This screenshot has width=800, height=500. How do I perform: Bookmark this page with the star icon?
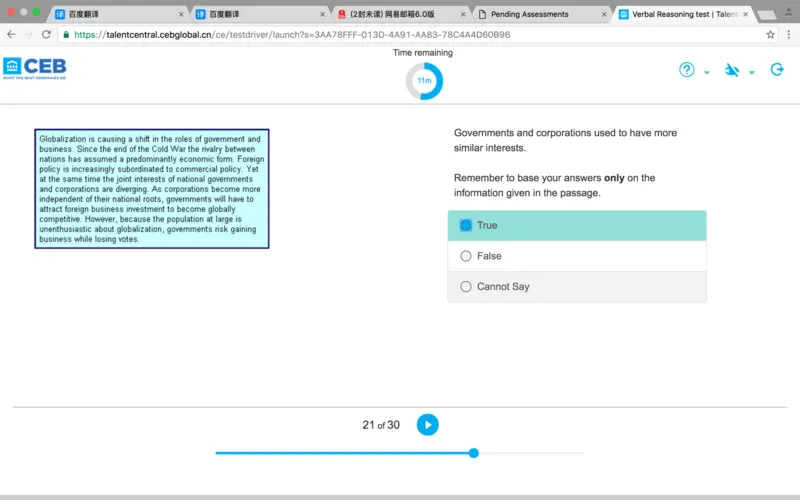coord(770,34)
